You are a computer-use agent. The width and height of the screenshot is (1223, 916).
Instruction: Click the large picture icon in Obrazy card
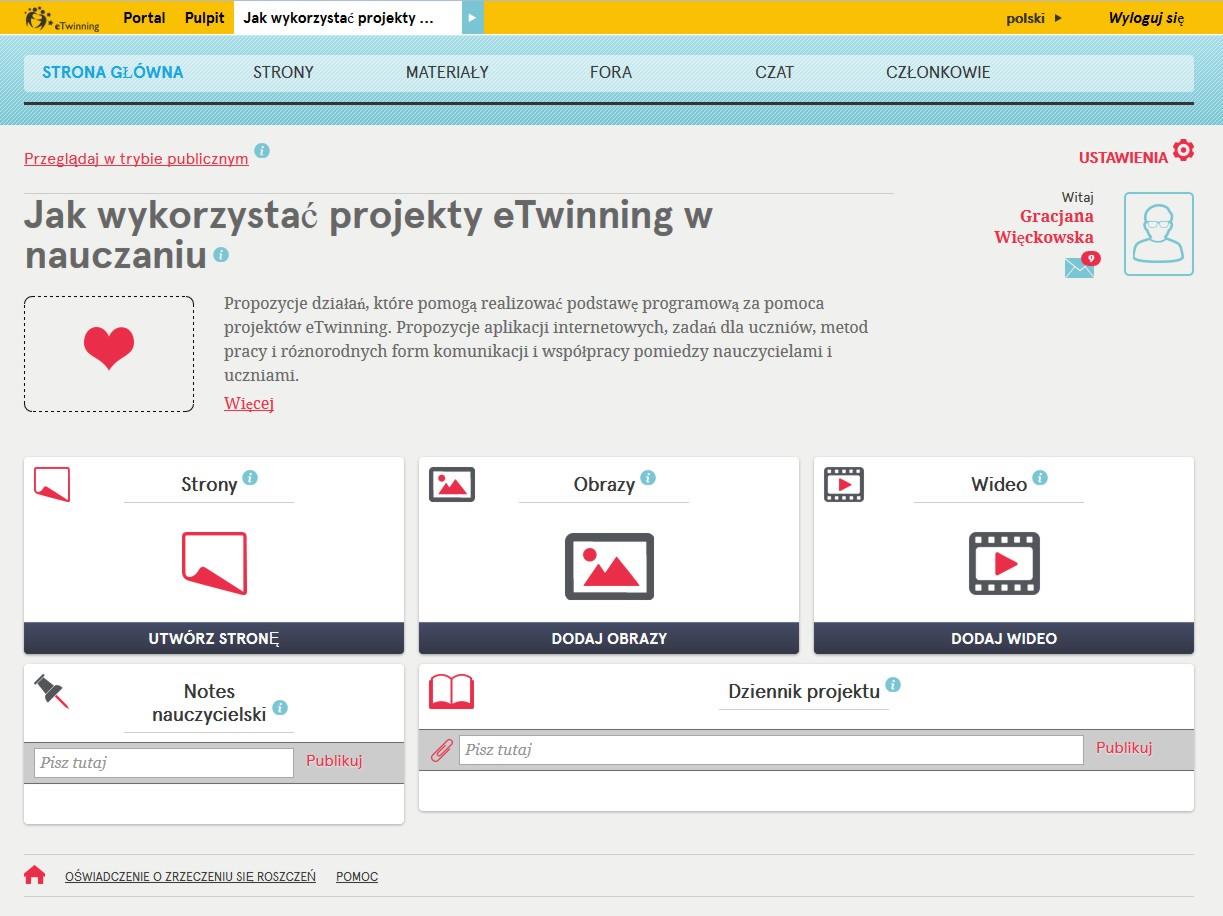(609, 566)
